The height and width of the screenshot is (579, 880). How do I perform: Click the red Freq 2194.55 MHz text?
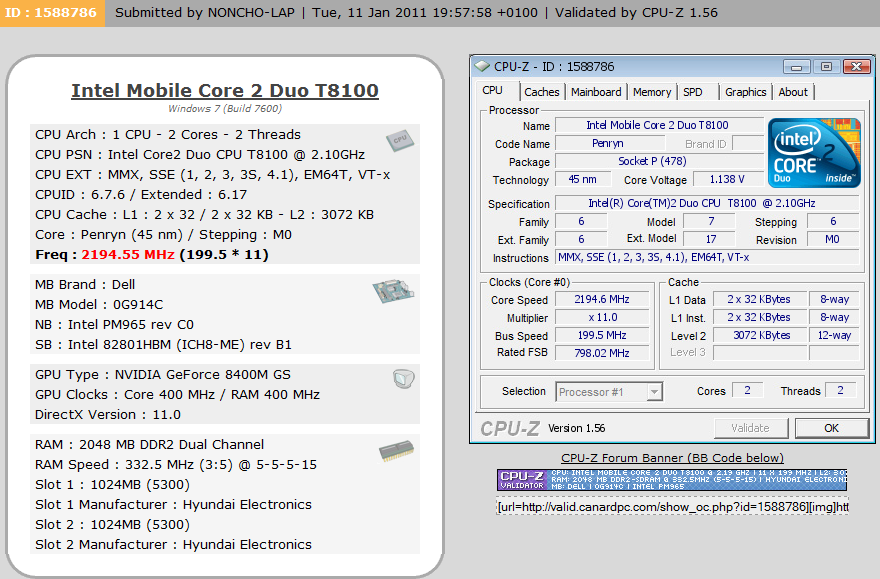coord(128,255)
